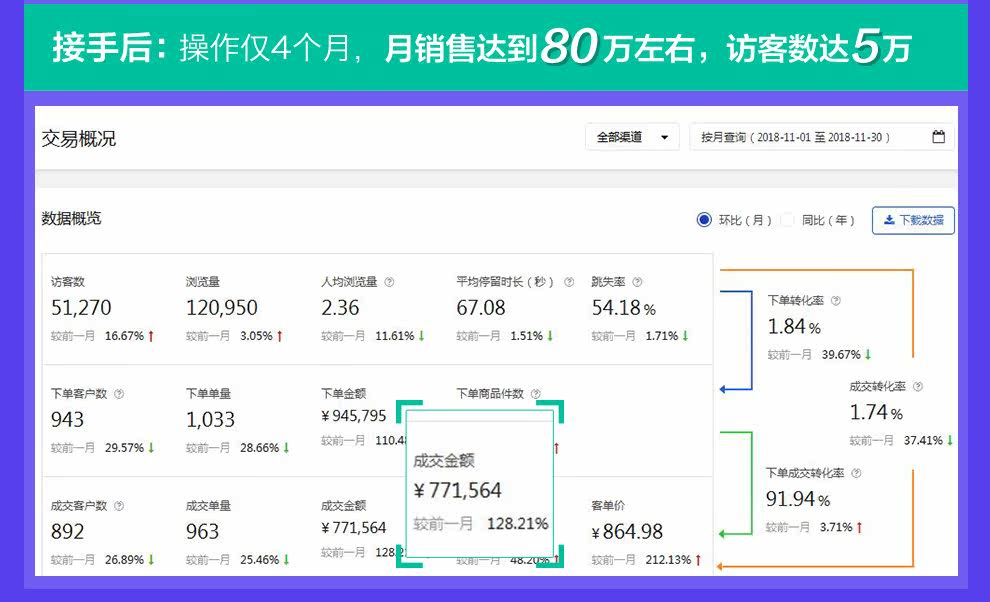Image resolution: width=990 pixels, height=602 pixels.
Task: Click the 跳失率 value 54.18%
Action: (x=623, y=308)
